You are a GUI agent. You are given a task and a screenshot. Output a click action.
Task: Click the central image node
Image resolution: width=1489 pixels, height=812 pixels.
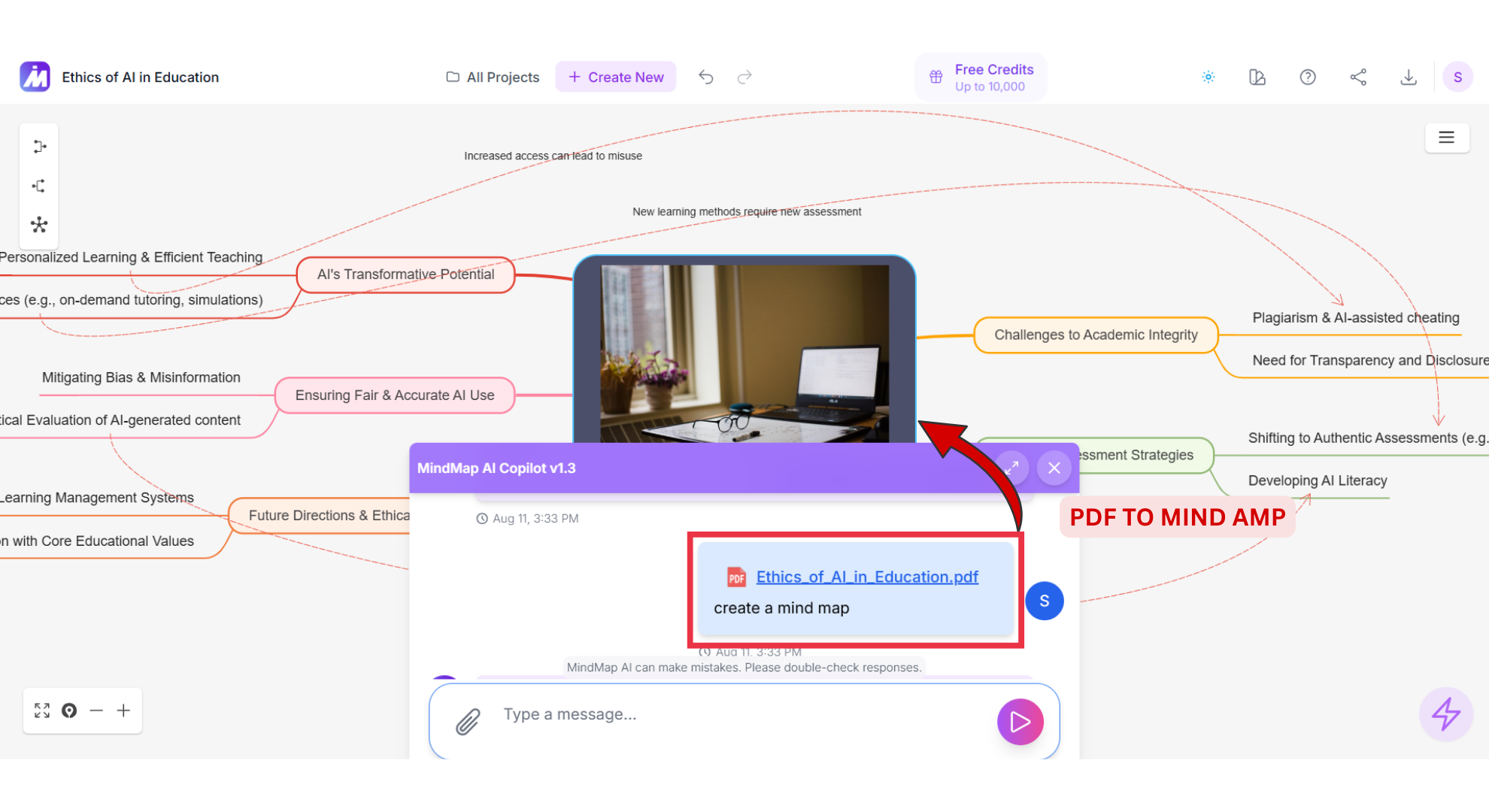tap(744, 350)
